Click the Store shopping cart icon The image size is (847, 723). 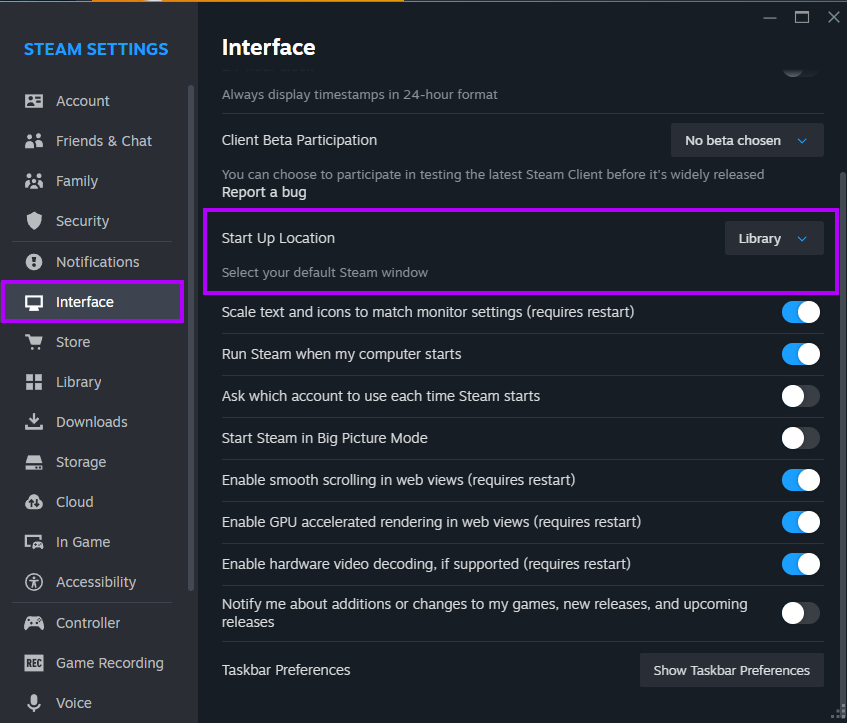pyautogui.click(x=33, y=342)
